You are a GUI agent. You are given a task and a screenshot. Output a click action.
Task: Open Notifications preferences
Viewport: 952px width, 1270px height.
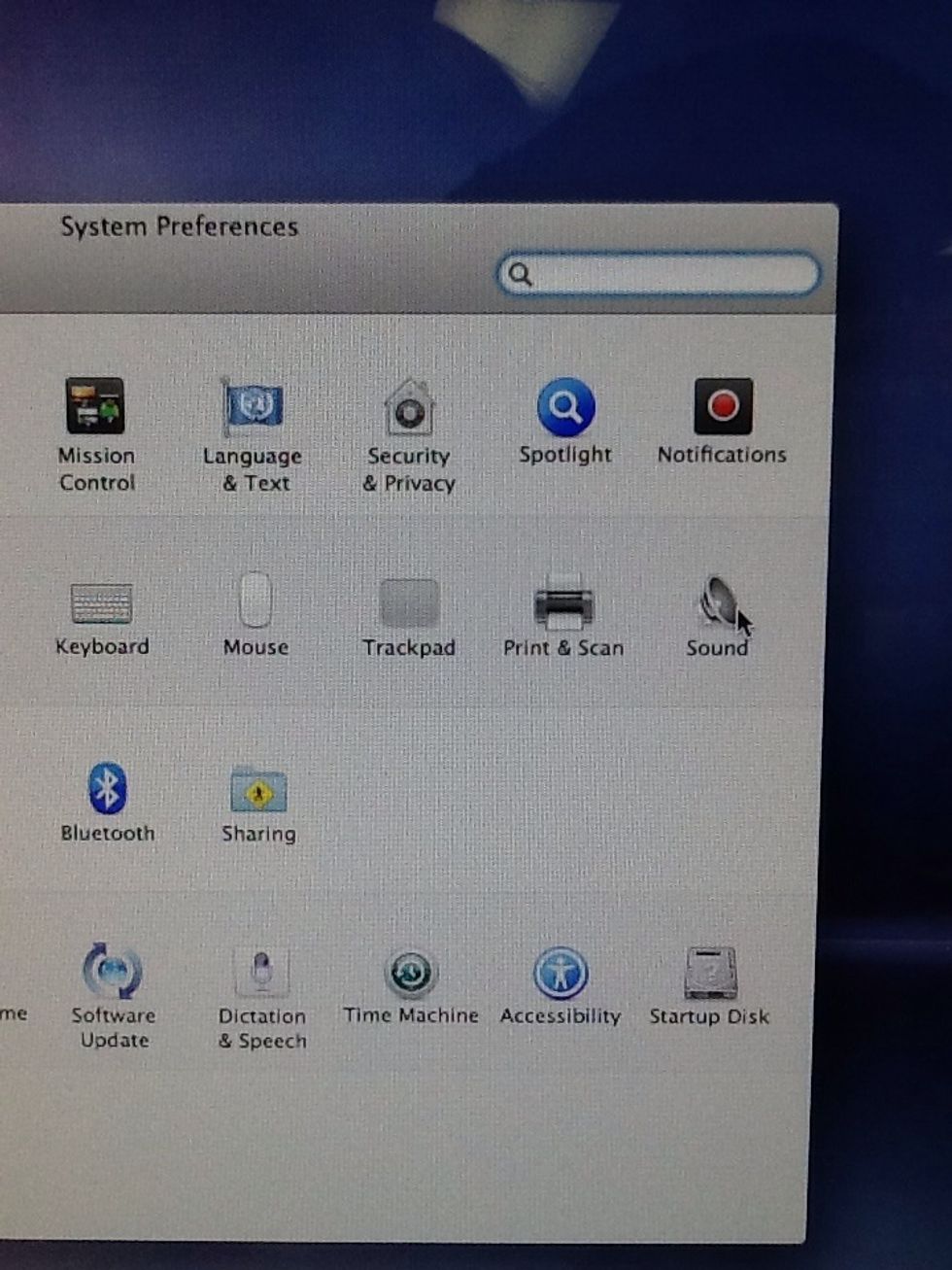pyautogui.click(x=722, y=407)
